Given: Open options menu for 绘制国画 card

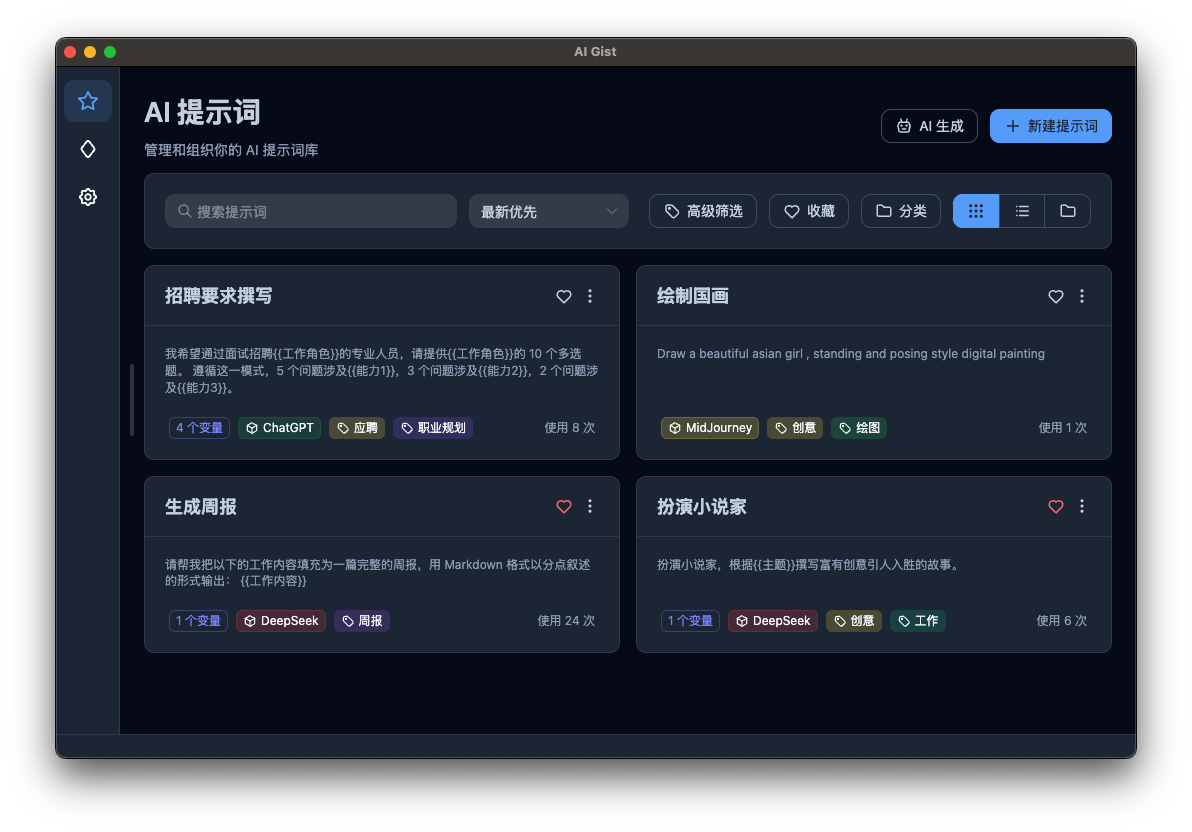Looking at the screenshot, I should click(1081, 296).
